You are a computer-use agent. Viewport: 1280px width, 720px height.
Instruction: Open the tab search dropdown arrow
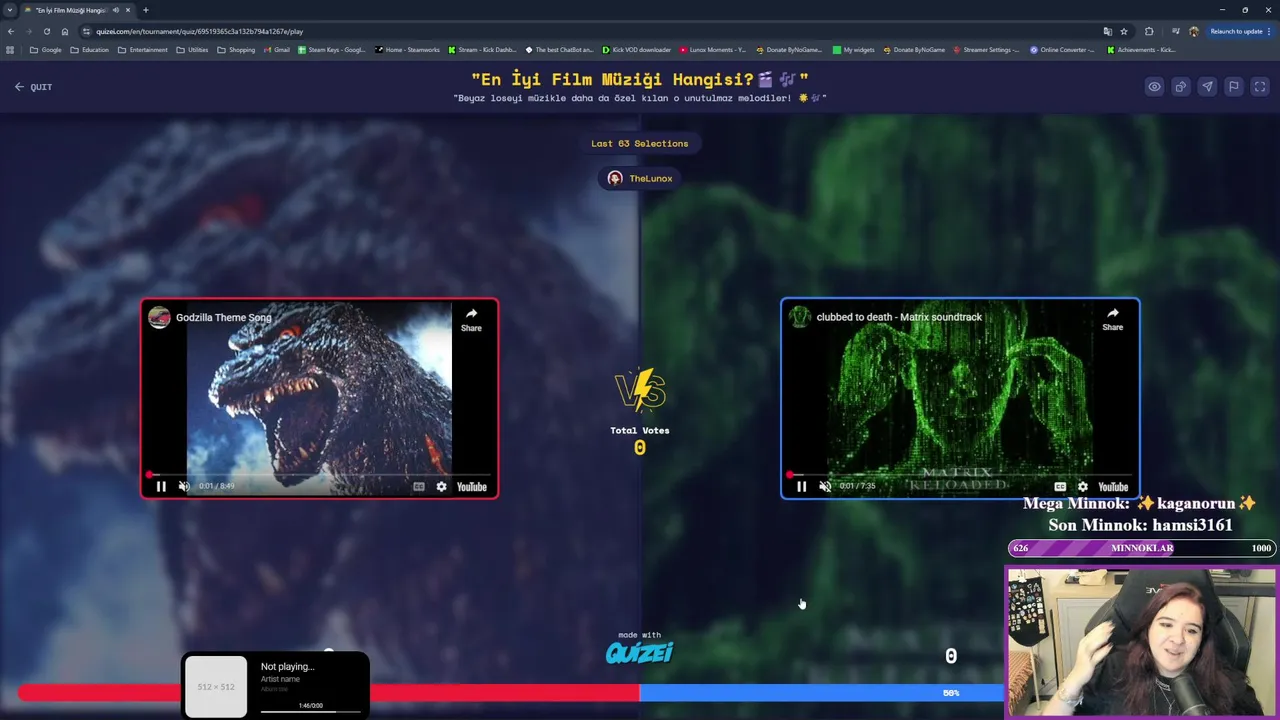[x=10, y=10]
